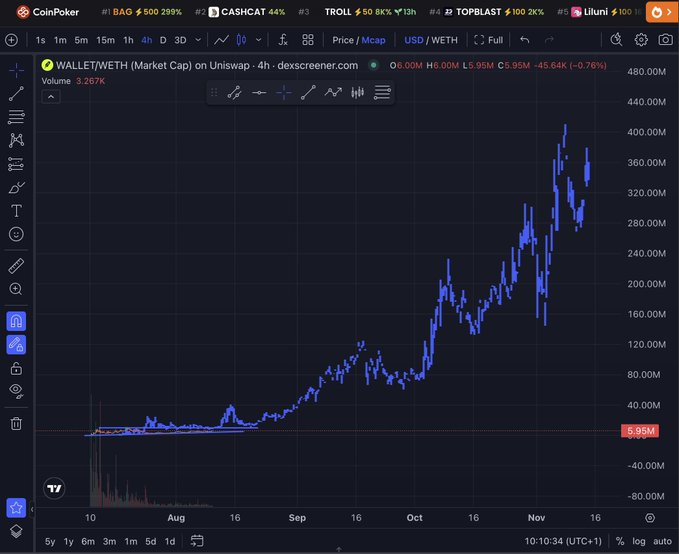This screenshot has height=554, width=679.
Task: Activate the zoom in tool
Action: (x=16, y=289)
